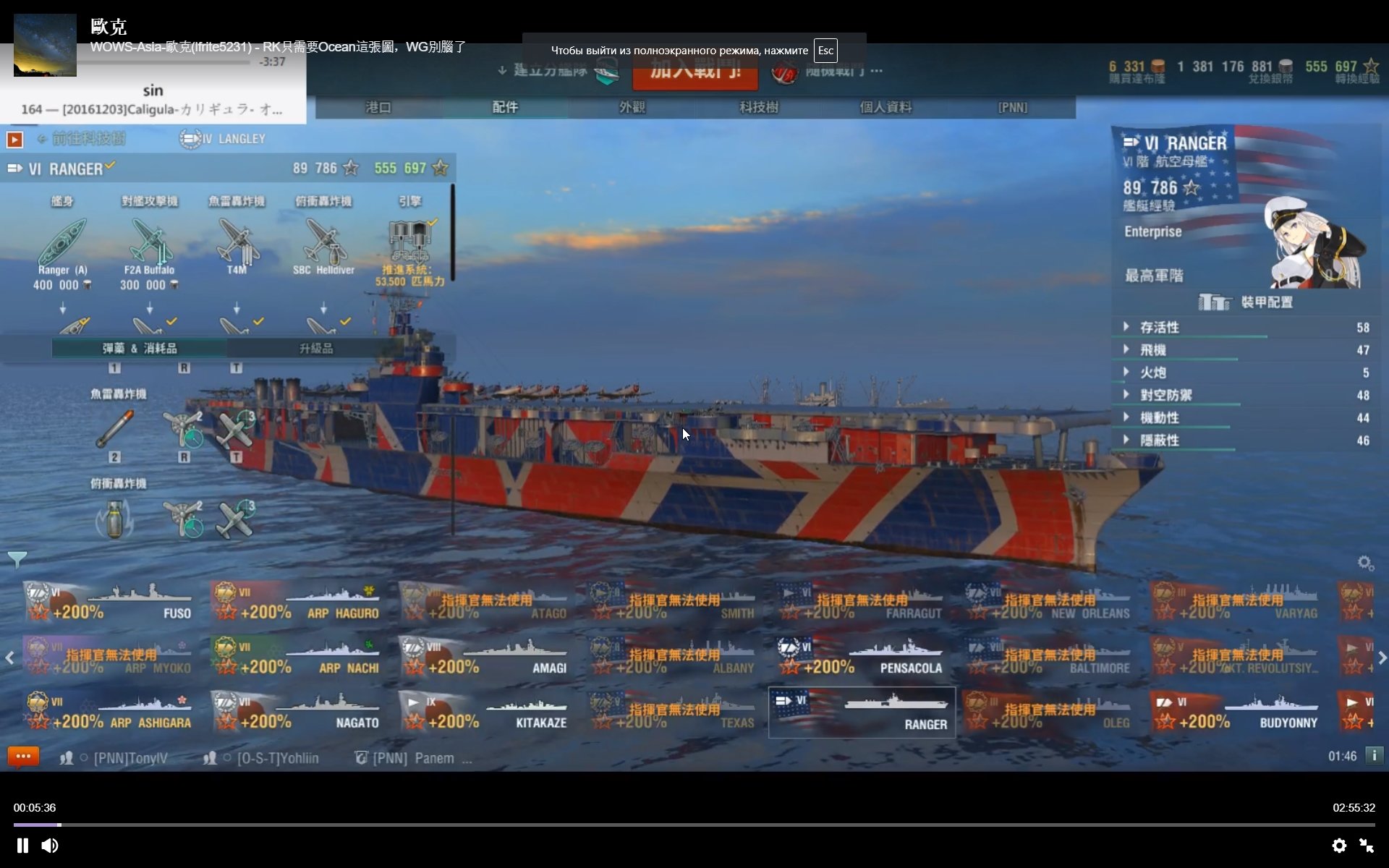The image size is (1389, 868).
Task: Click the Ranger (A) hull module icon
Action: click(62, 242)
